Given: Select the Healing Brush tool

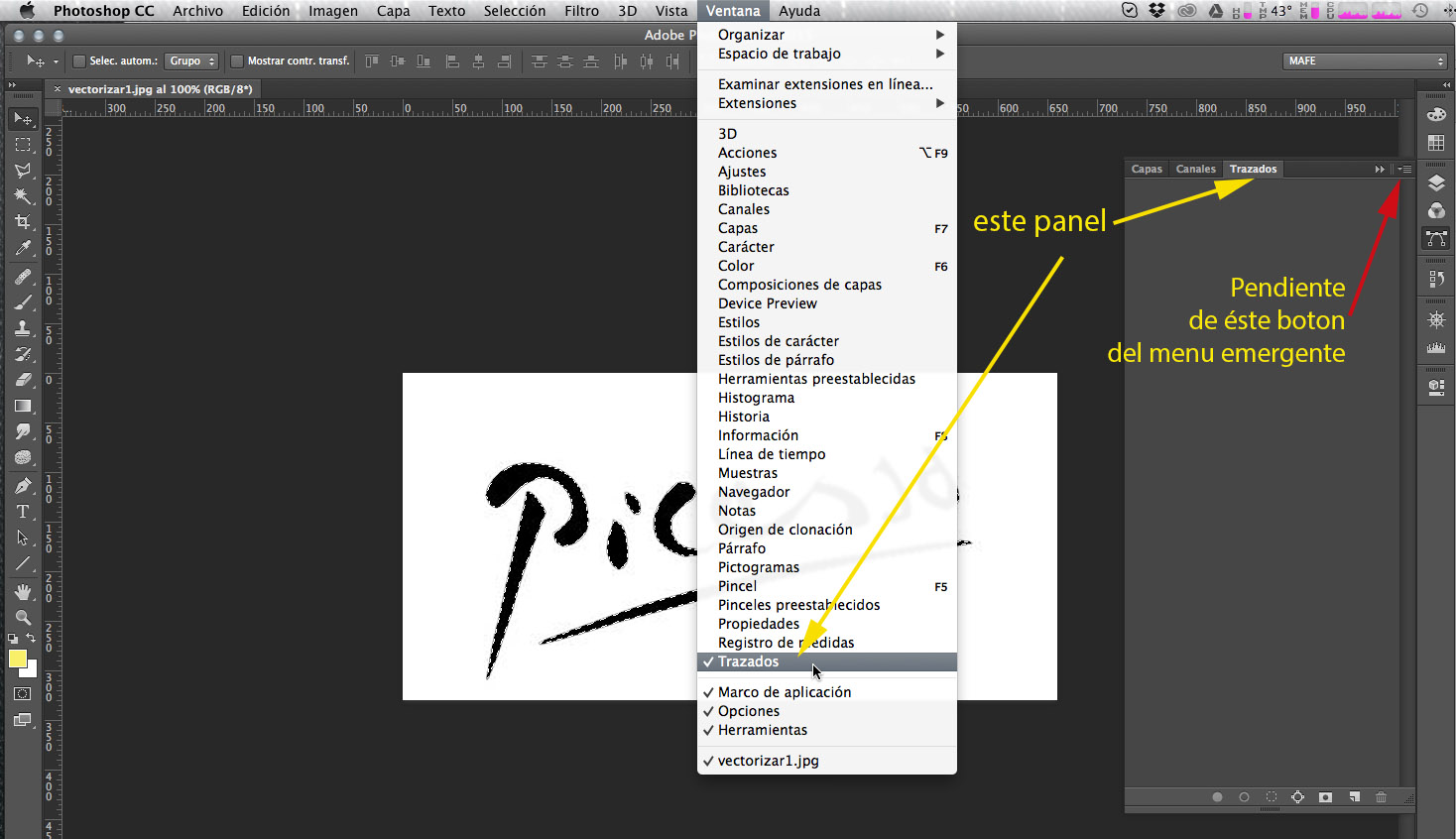Looking at the screenshot, I should click(x=23, y=277).
